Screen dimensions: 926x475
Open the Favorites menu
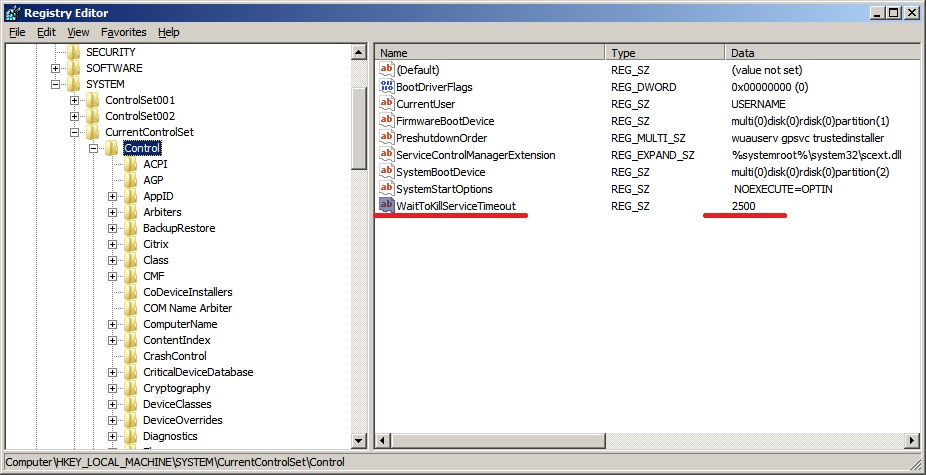tap(123, 32)
